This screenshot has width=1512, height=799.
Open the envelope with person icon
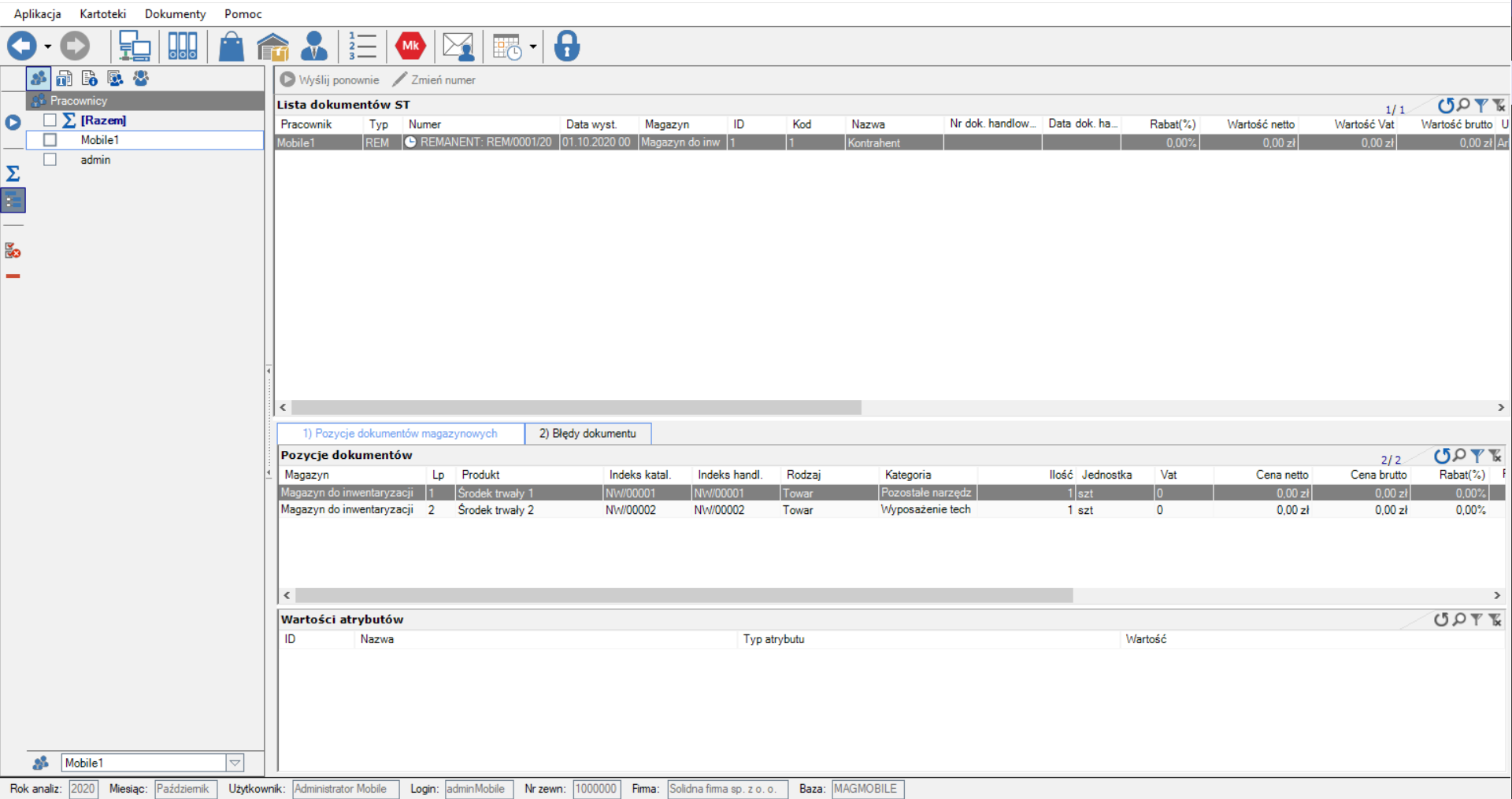[x=458, y=46]
